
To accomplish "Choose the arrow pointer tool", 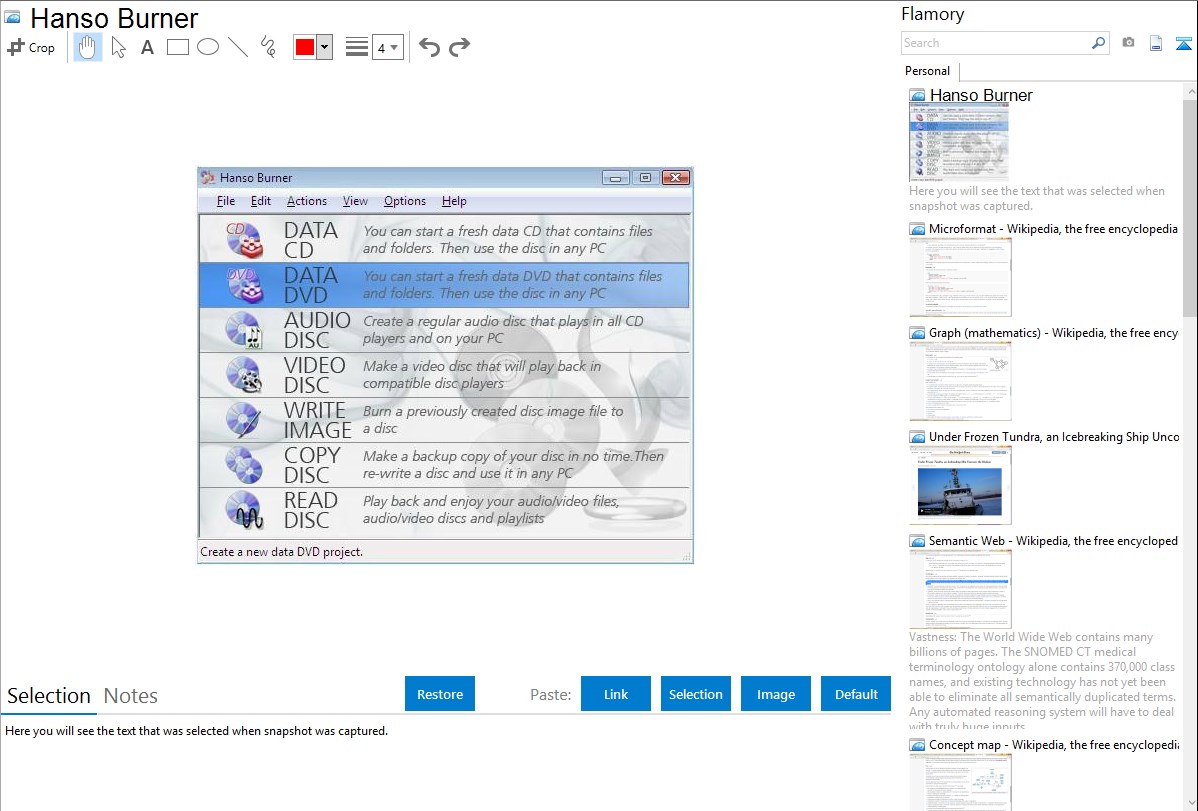I will coord(118,47).
